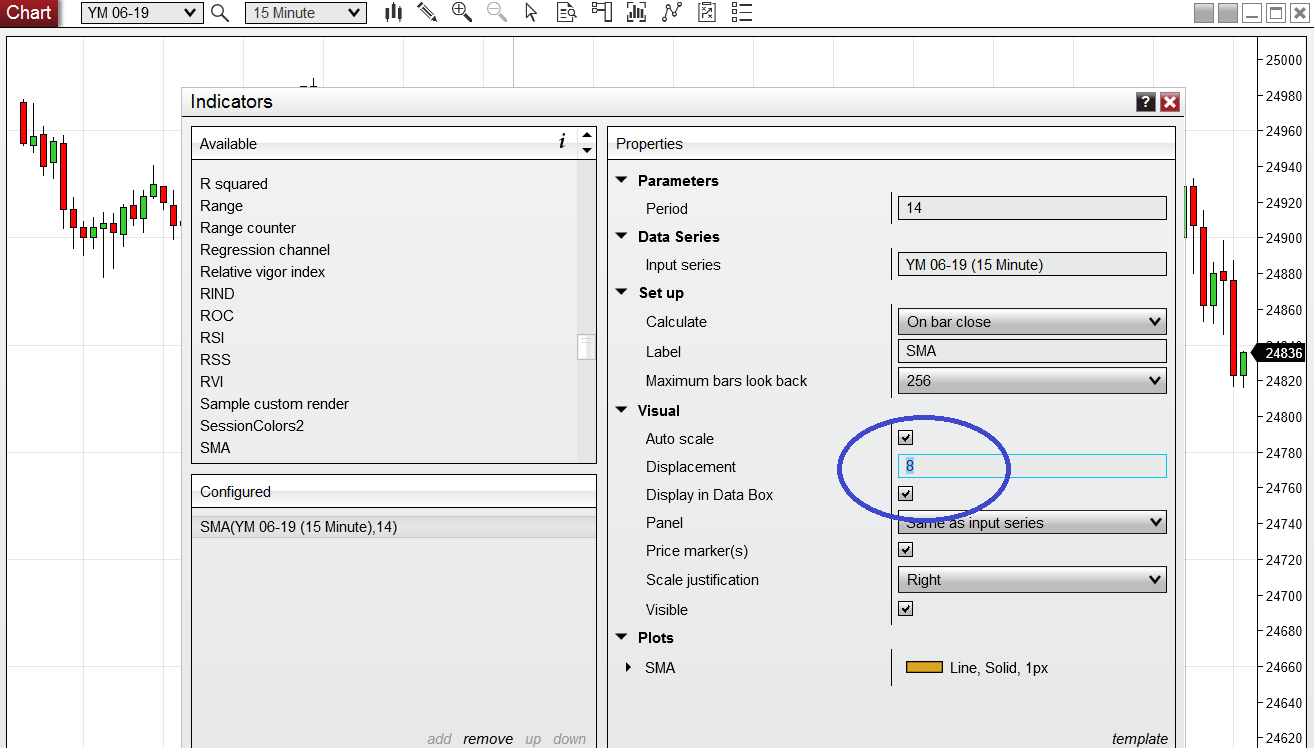Select R squared in Available list

point(234,184)
